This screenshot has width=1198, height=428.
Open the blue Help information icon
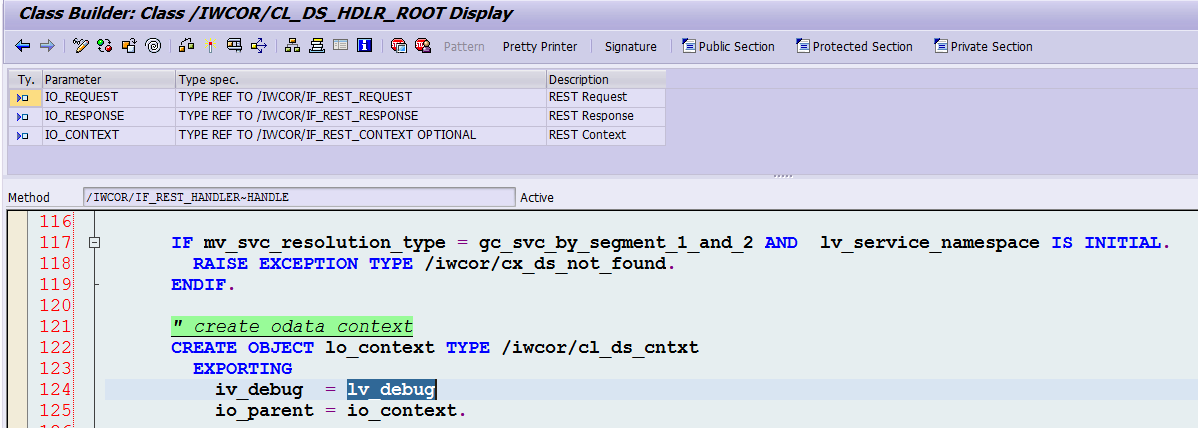coord(364,46)
